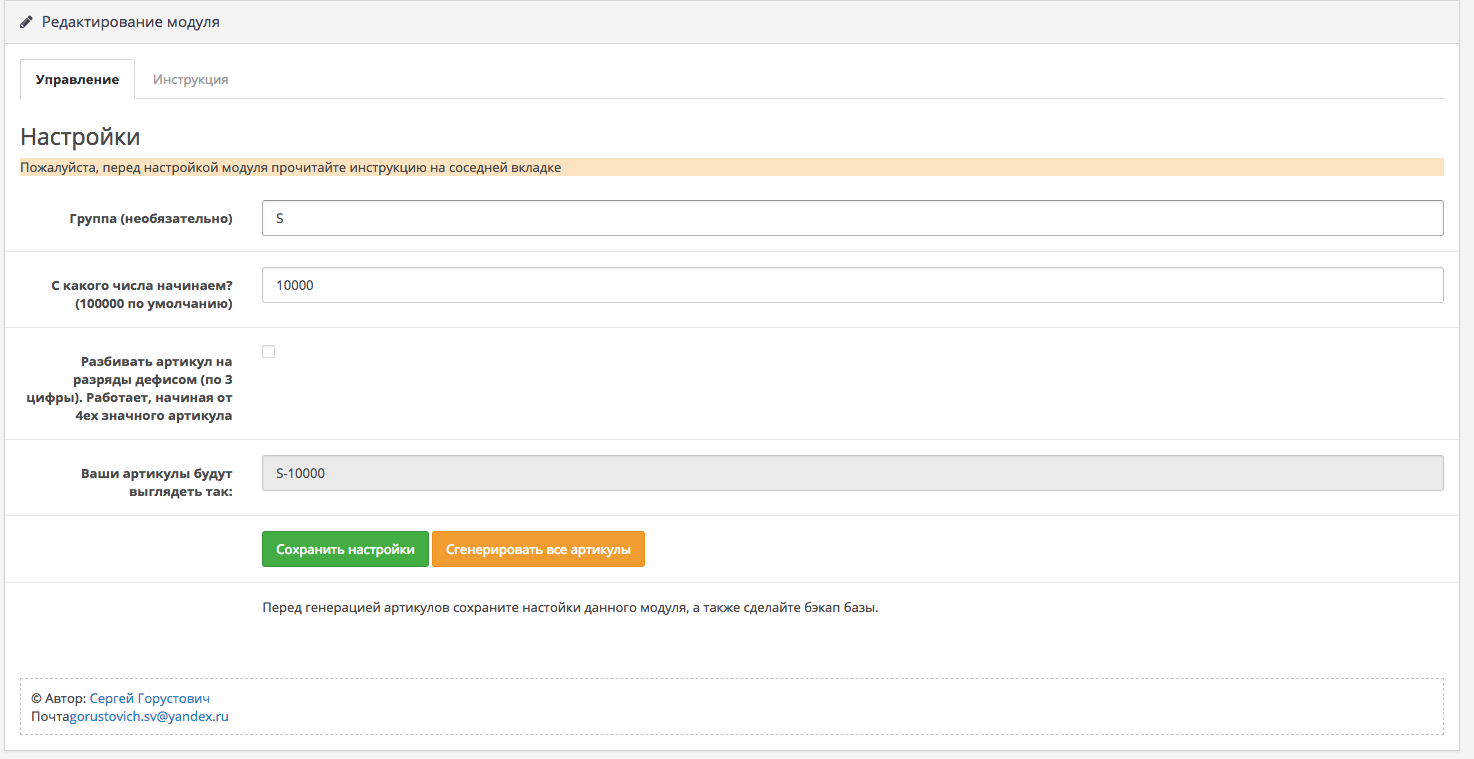Enable the split article by hyphen checkbox
The image size is (1474, 759).
point(268,351)
